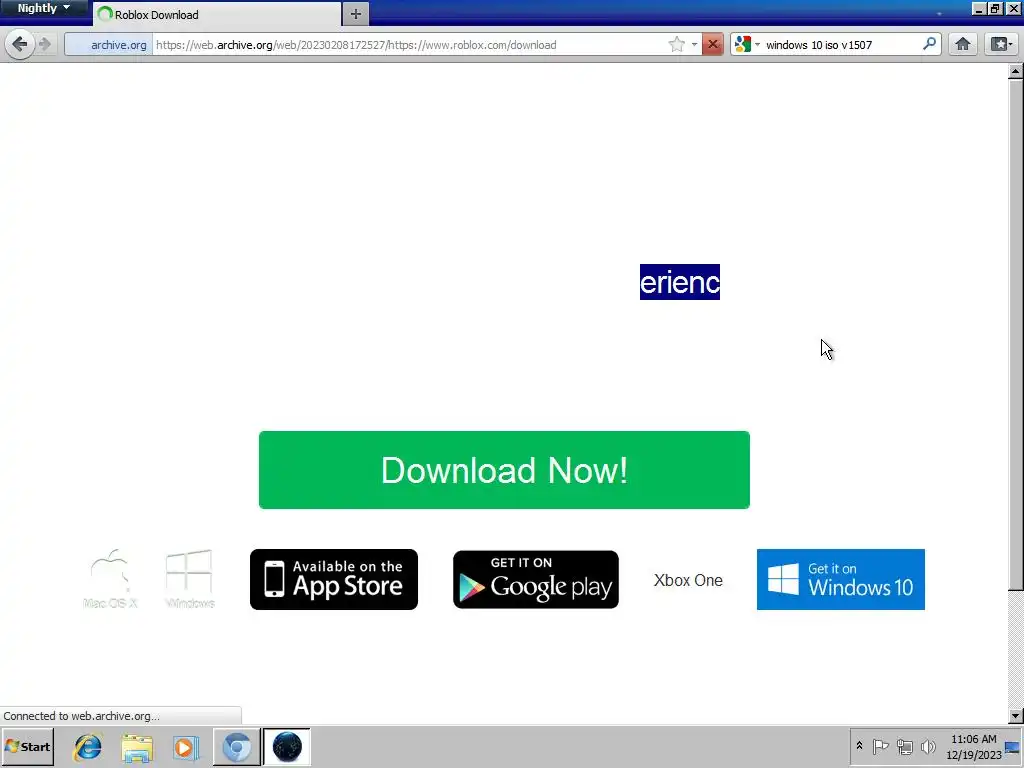Open Action Center flag icon
The height and width of the screenshot is (768, 1024).
880,746
